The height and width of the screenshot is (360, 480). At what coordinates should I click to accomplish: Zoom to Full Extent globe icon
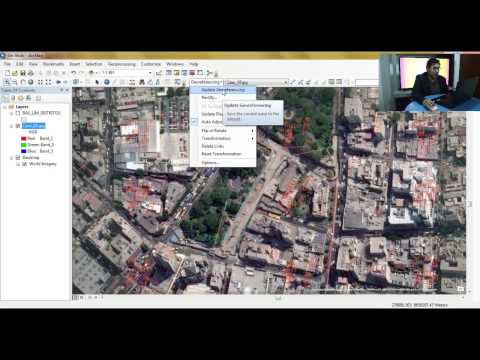[x=31, y=82]
